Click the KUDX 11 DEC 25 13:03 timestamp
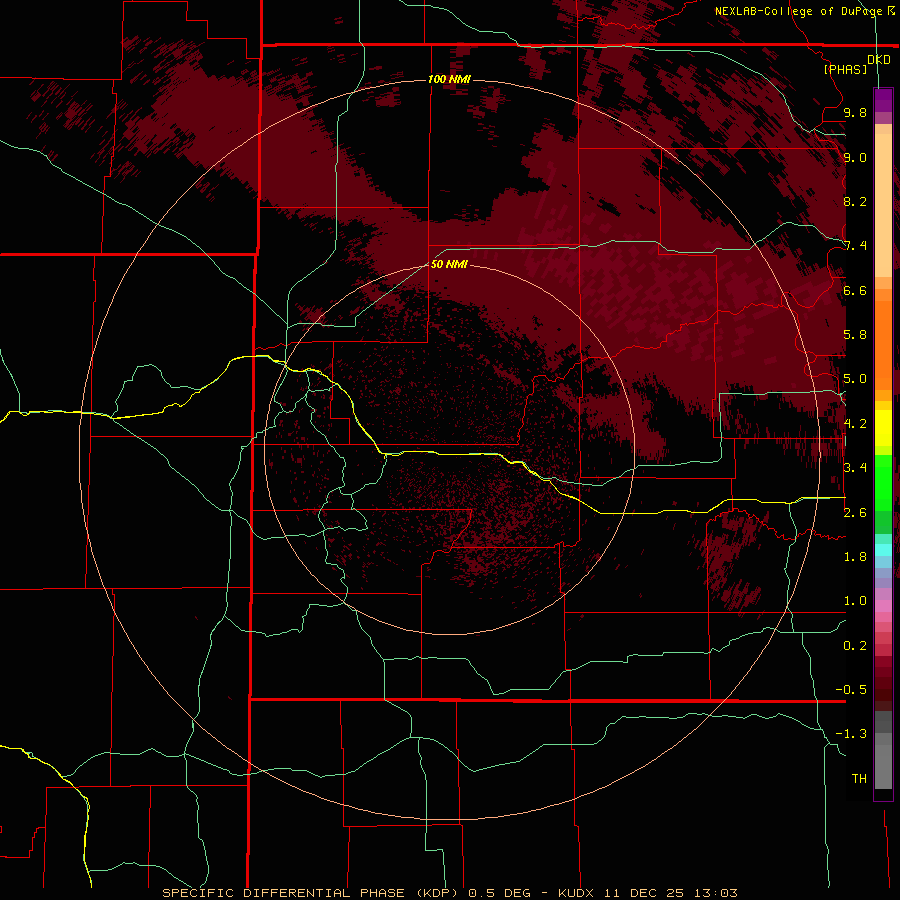The width and height of the screenshot is (900, 900). (x=647, y=893)
